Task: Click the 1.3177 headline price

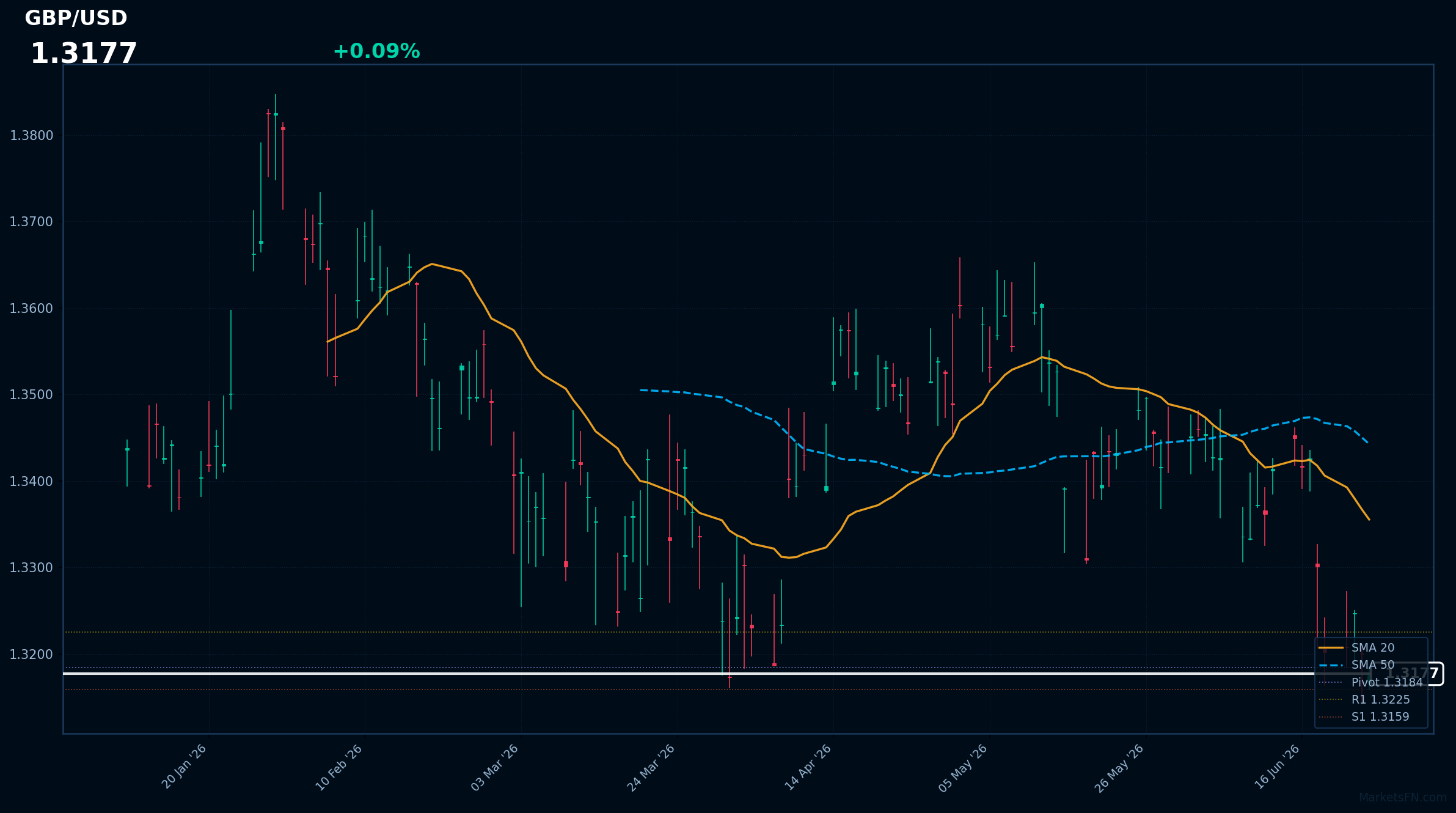Action: pos(84,54)
